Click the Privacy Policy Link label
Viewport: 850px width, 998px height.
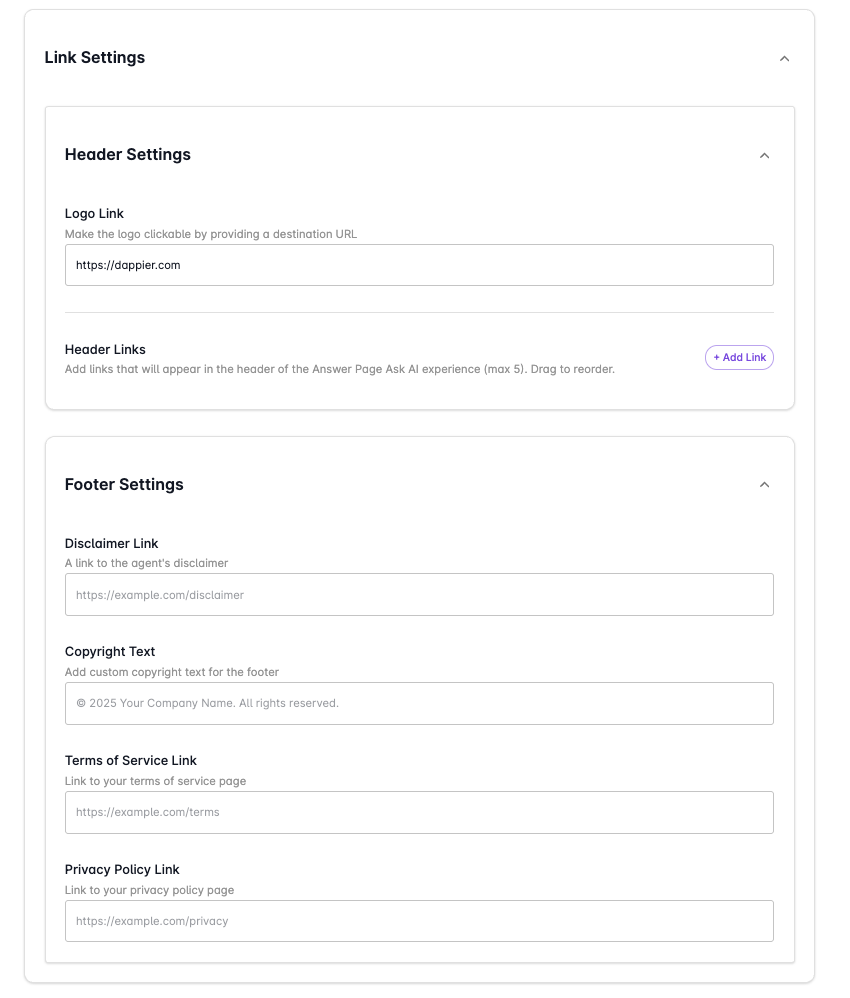click(x=122, y=869)
